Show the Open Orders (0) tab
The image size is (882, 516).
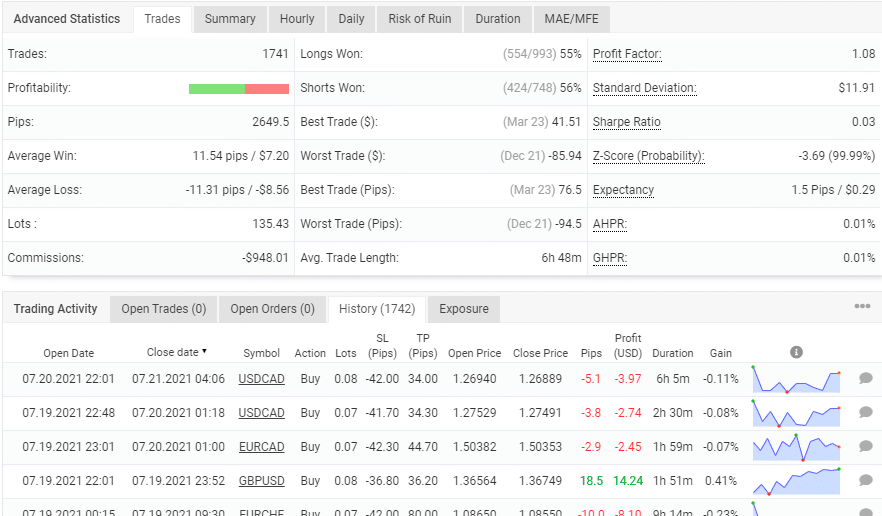pos(272,309)
